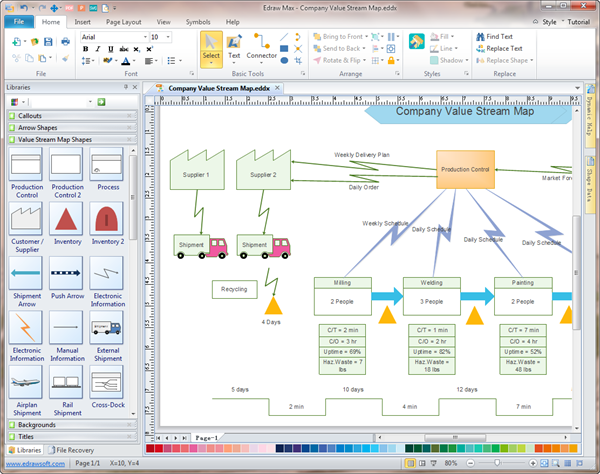Image resolution: width=600 pixels, height=474 pixels.
Task: Switch to the Page Layout ribbon tab
Action: coord(131,20)
